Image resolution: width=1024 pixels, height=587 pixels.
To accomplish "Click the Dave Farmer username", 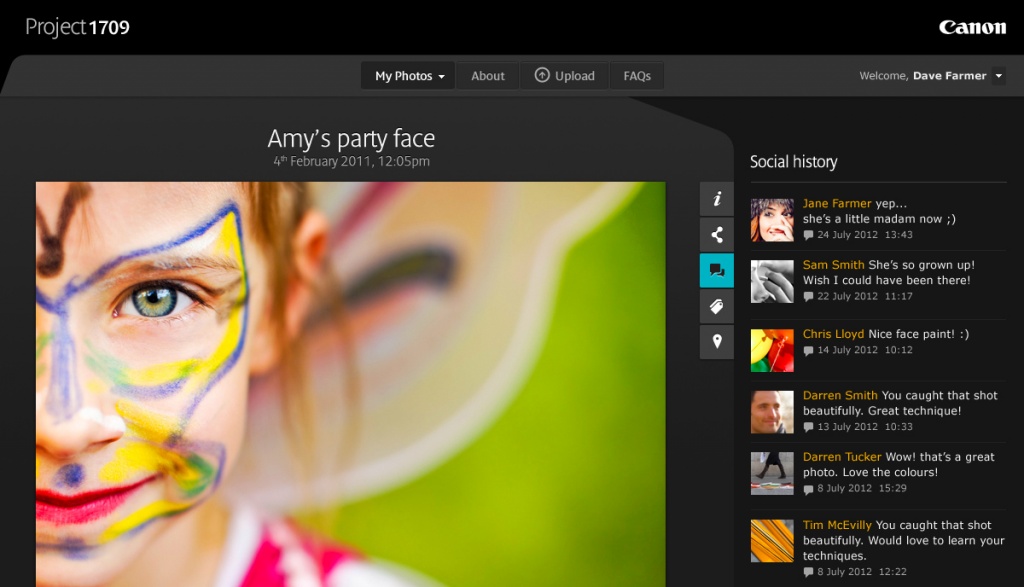I will point(950,76).
